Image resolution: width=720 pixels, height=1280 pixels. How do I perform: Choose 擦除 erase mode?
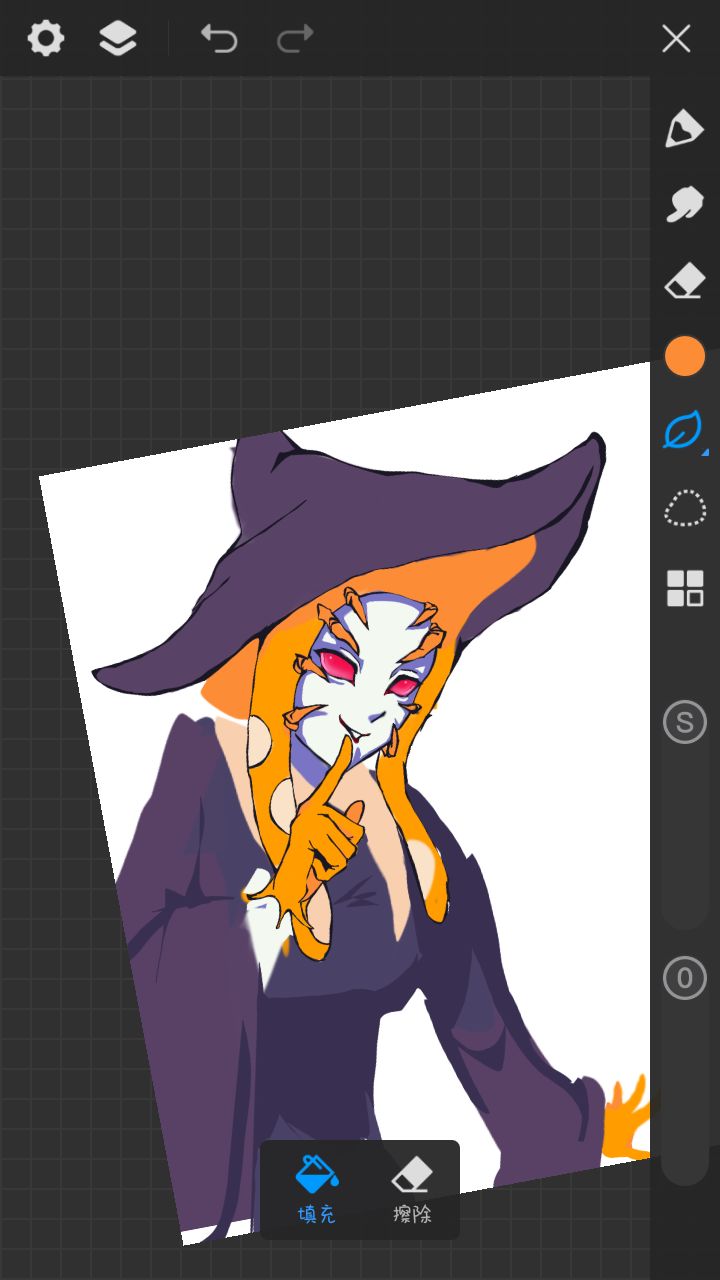point(411,1190)
